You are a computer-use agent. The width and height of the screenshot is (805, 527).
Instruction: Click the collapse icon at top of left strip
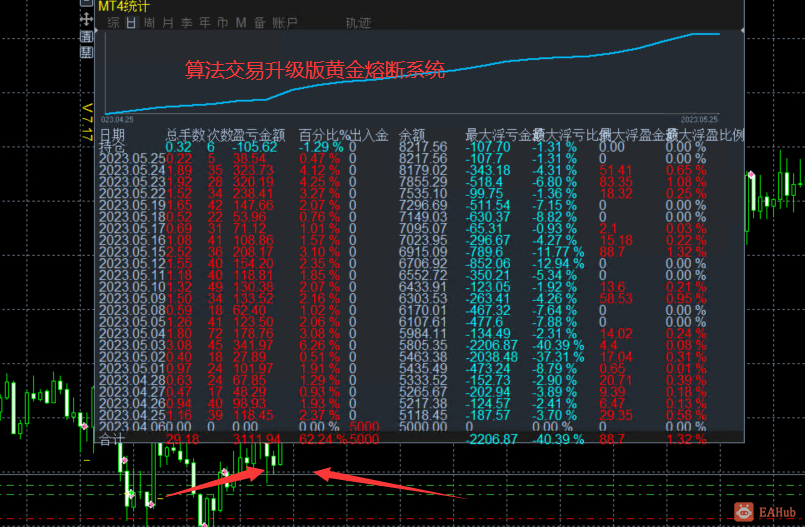[x=86, y=3]
